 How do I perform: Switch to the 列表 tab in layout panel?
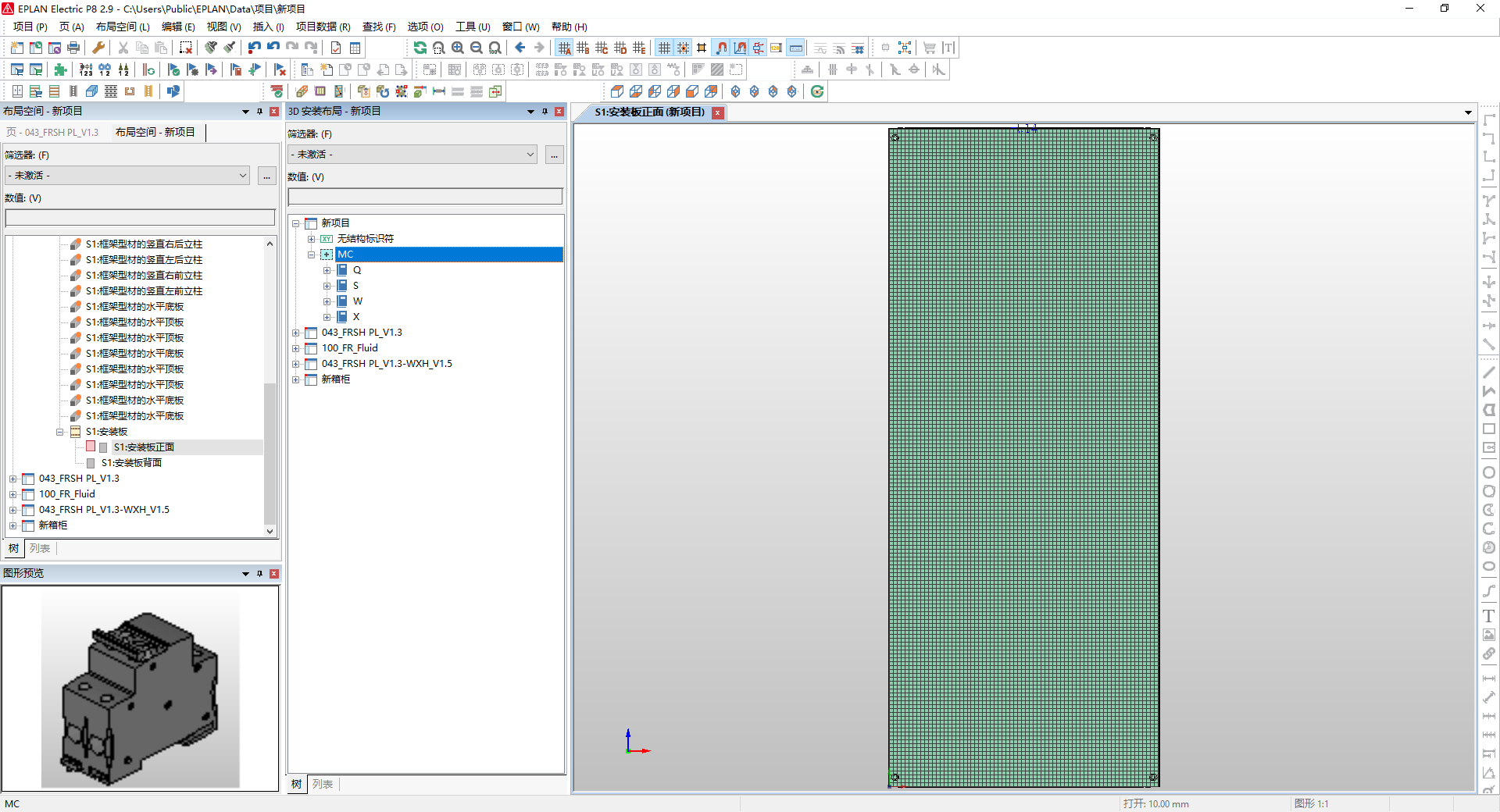40,548
